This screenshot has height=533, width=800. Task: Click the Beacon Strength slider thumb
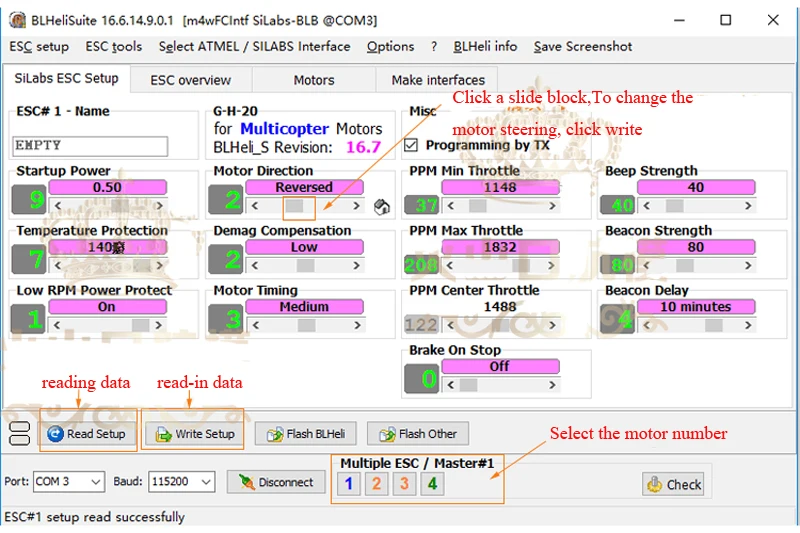click(685, 265)
